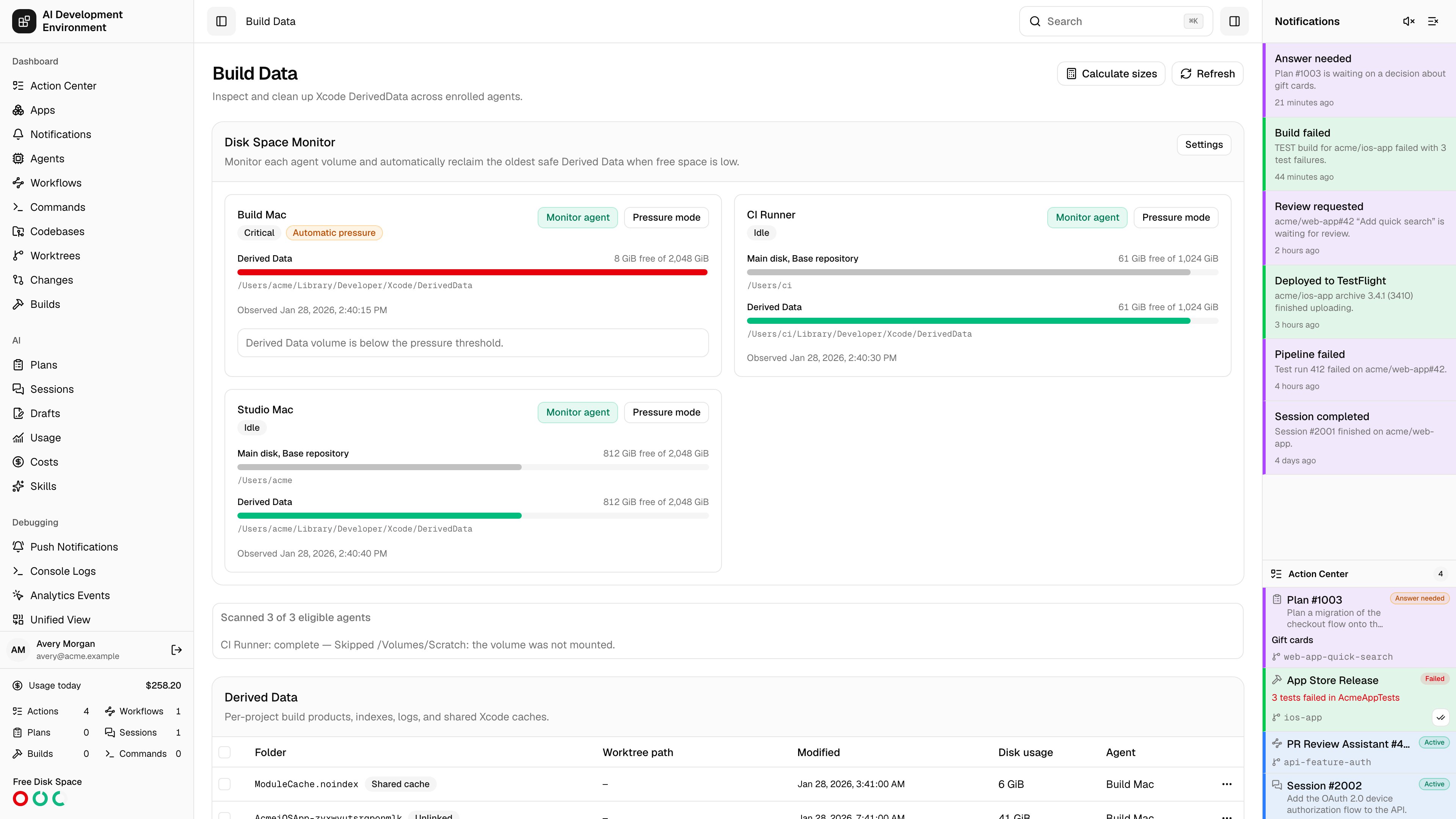Open the Session completed notification

[x=1359, y=438]
